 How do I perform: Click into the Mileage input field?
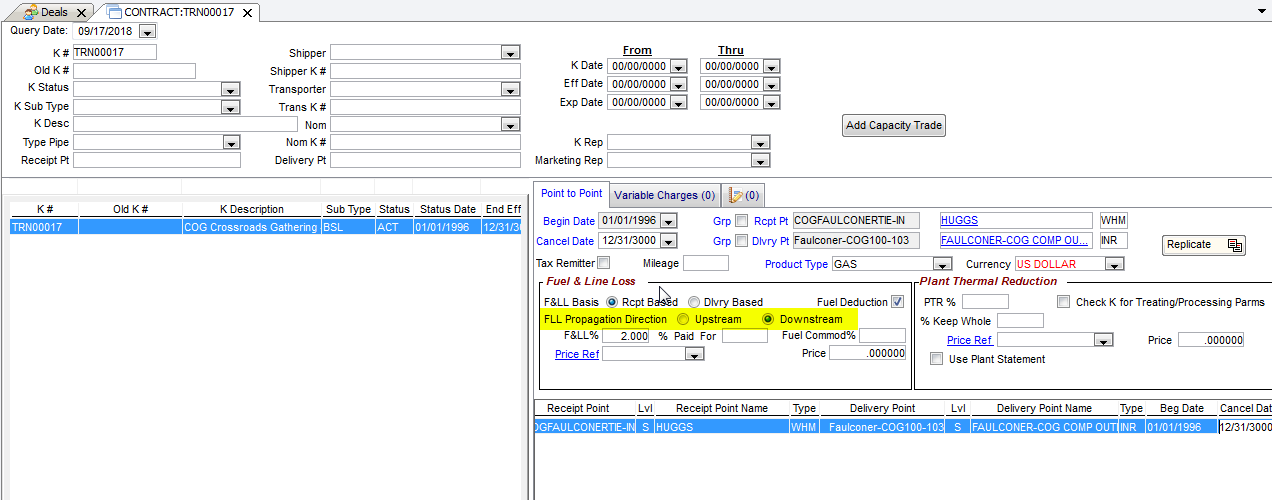[705, 264]
